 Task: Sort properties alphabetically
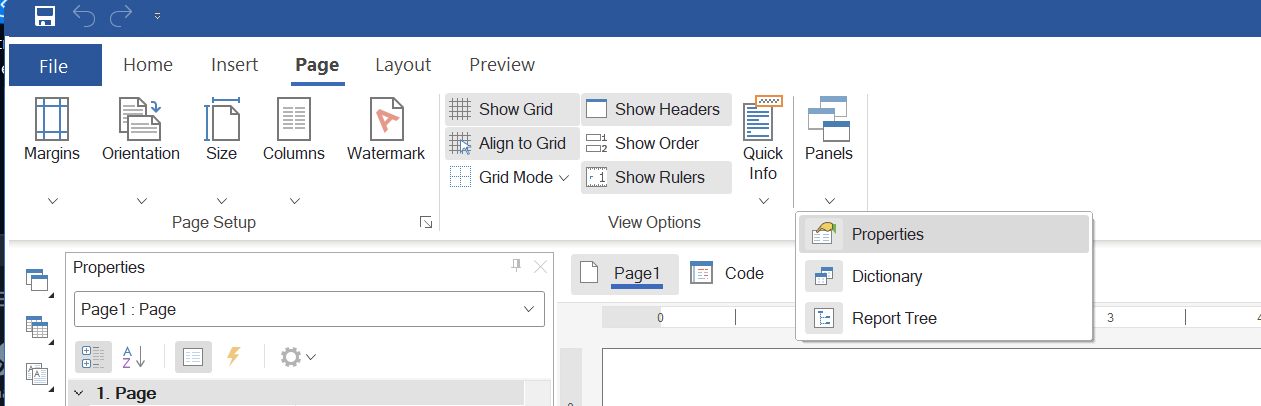click(134, 356)
